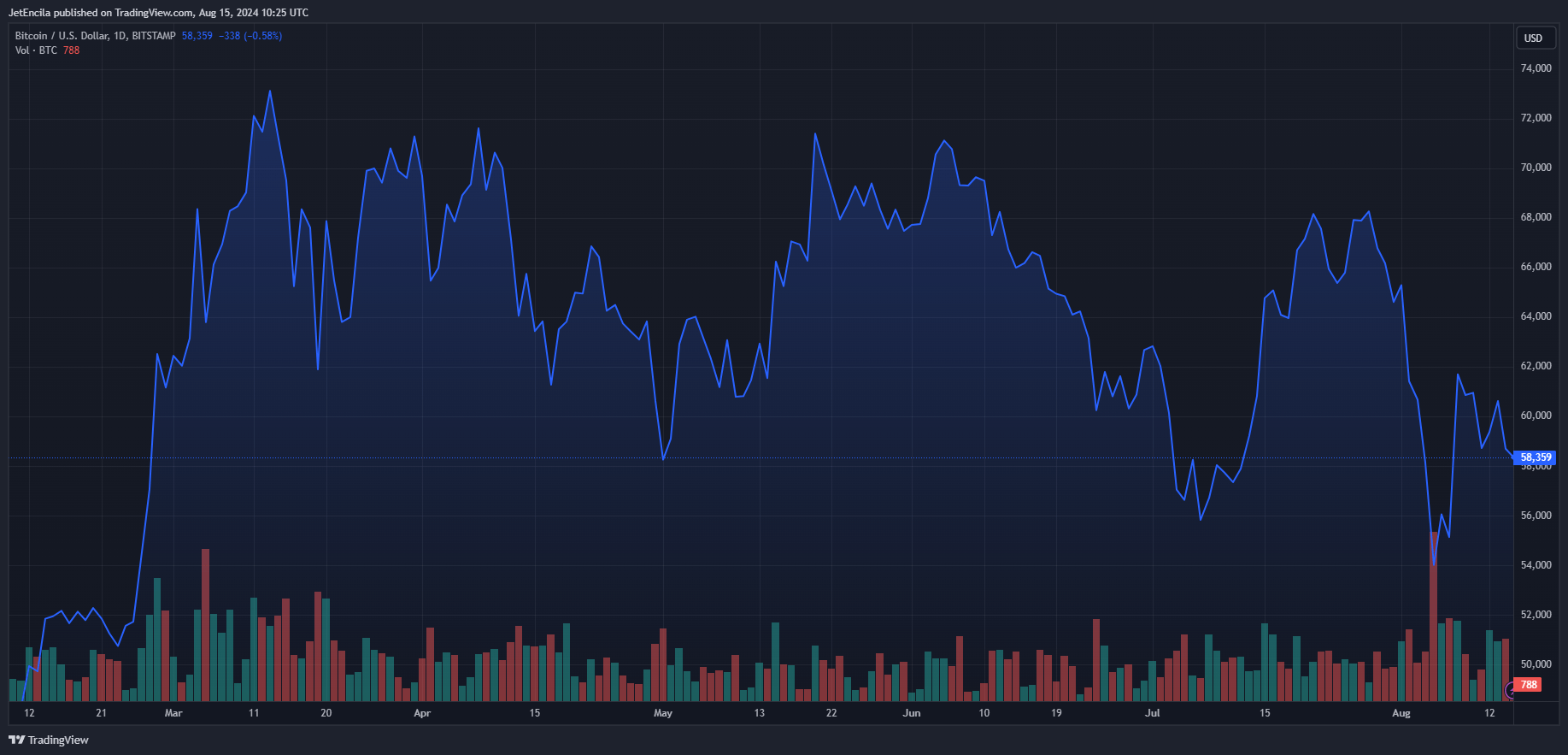
Task: Select the Aug date on time axis
Action: [1401, 713]
